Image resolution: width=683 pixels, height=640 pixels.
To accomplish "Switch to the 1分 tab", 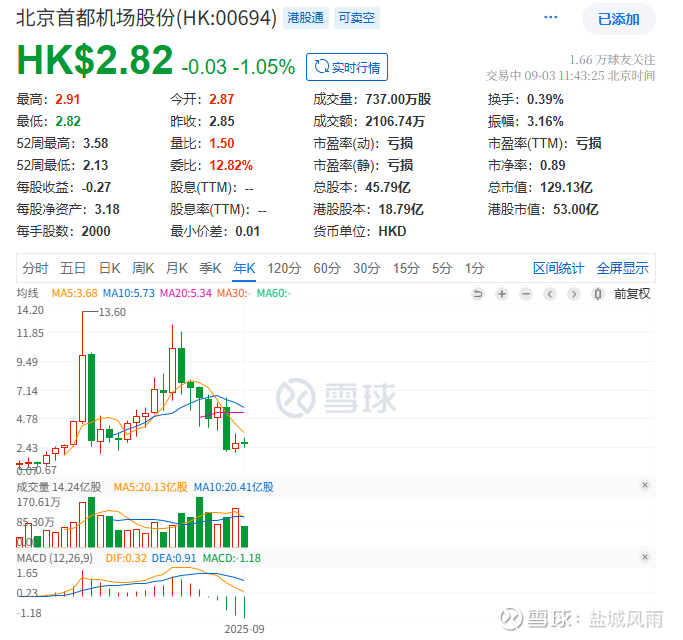I will coord(474,268).
